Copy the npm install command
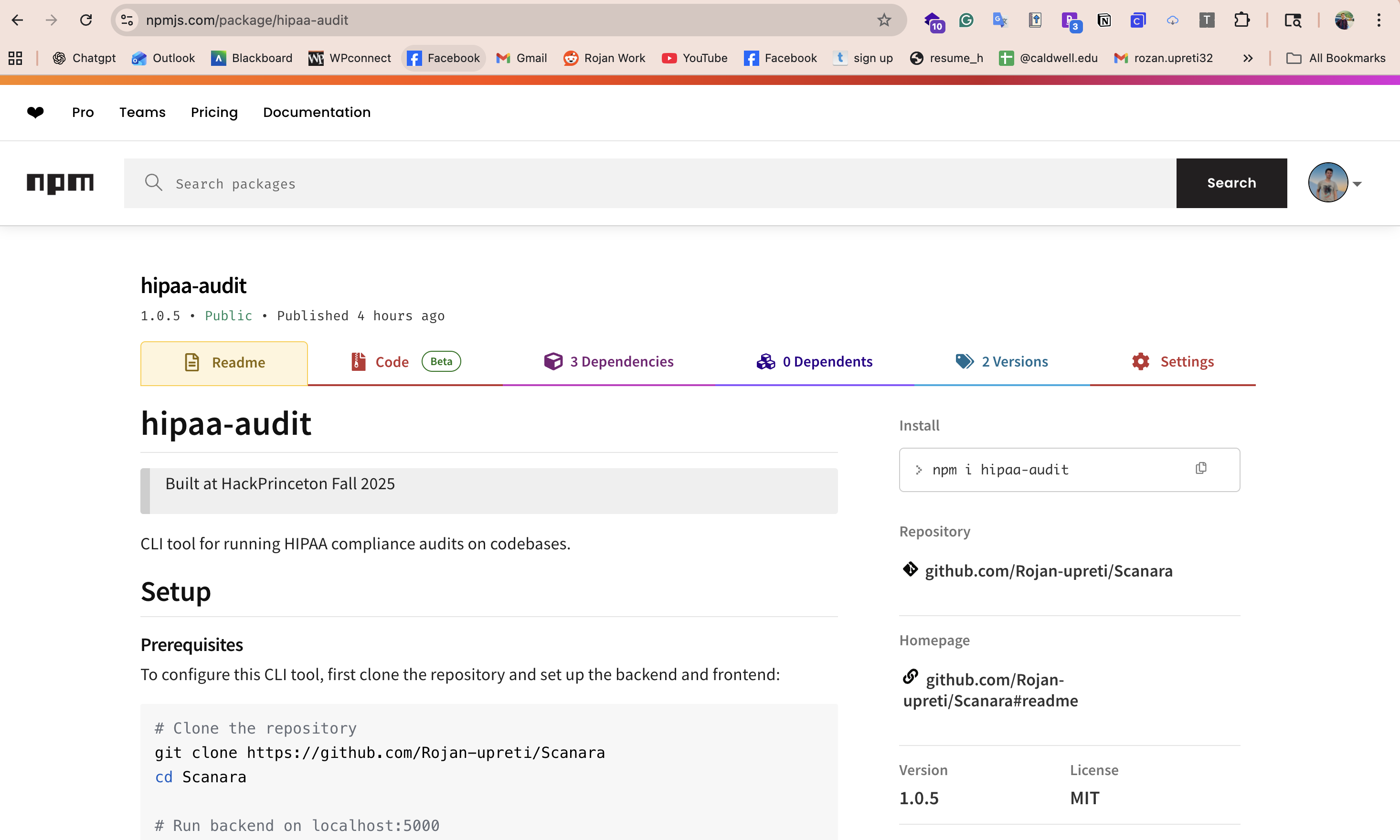 [x=1201, y=469]
